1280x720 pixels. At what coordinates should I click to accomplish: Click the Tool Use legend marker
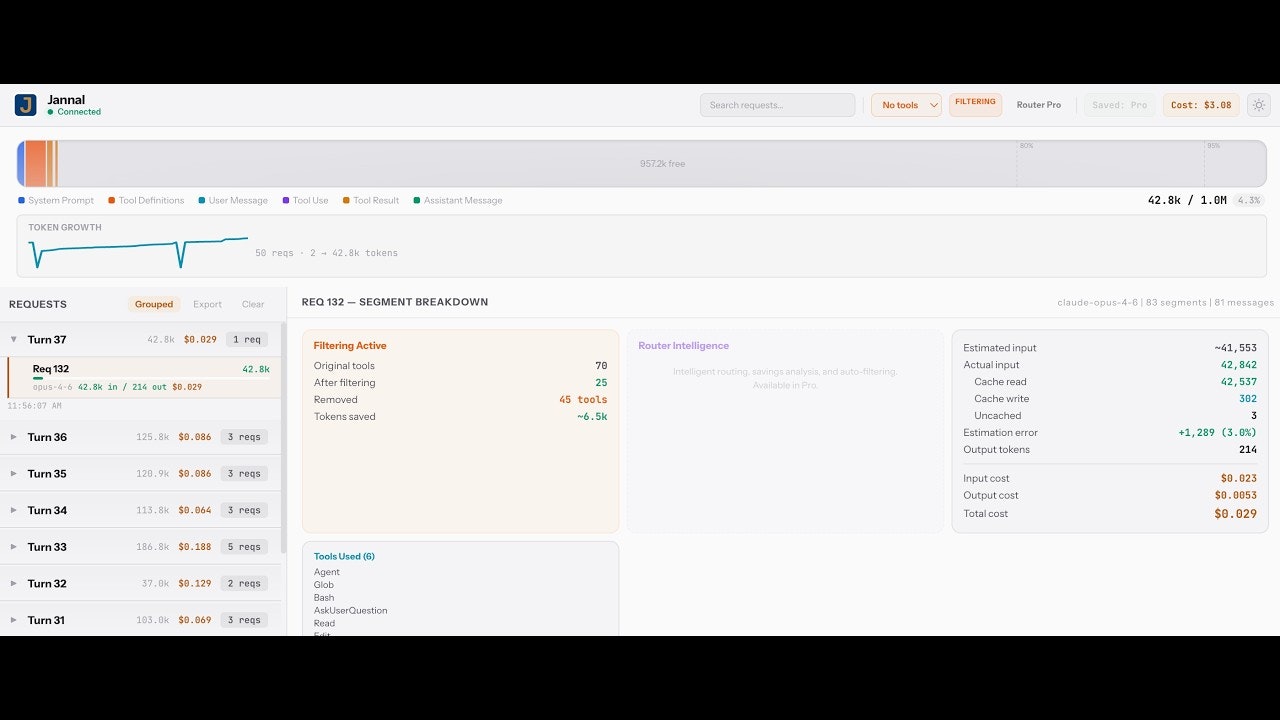283,200
